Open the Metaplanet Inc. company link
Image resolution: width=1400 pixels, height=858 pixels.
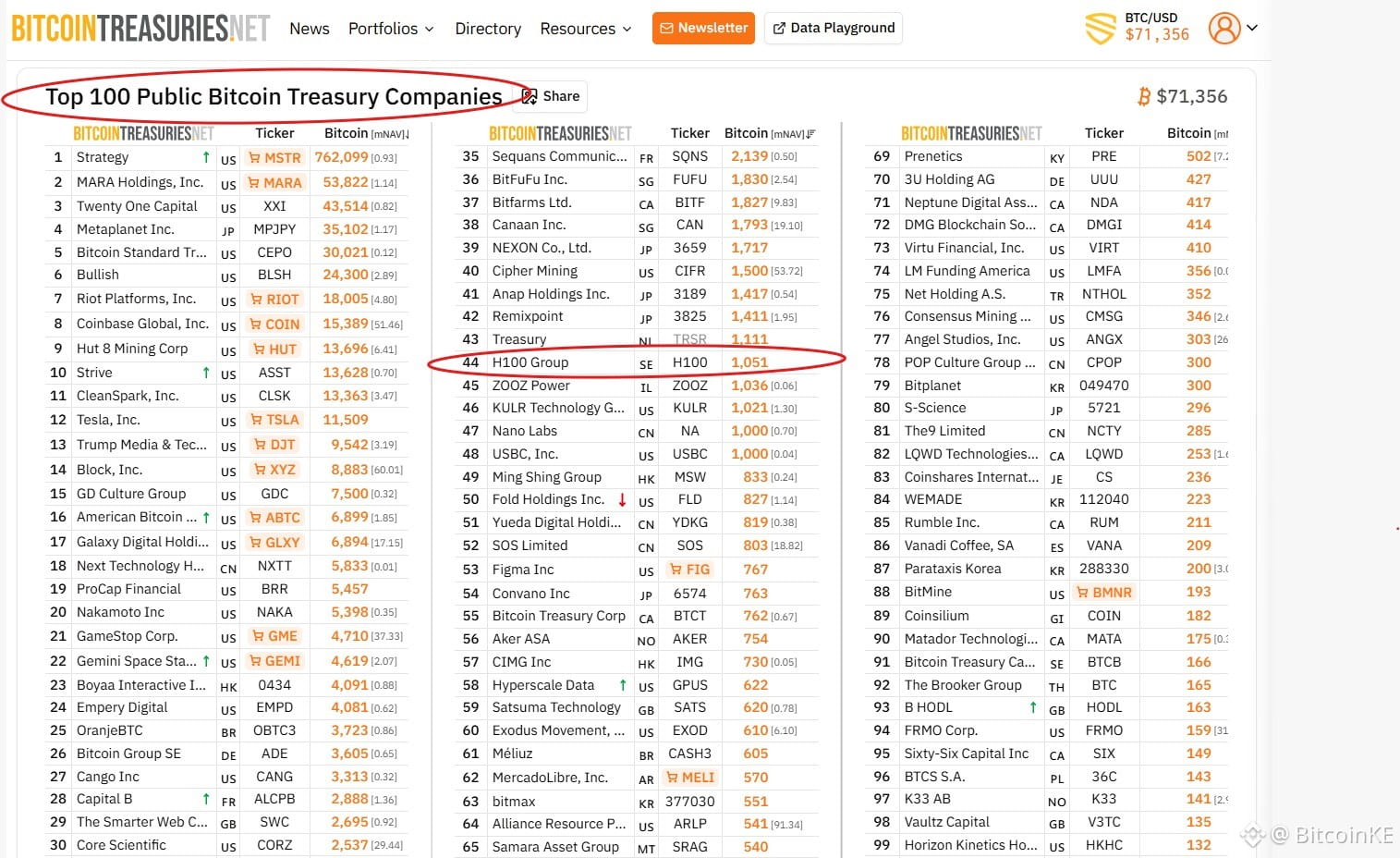point(125,229)
